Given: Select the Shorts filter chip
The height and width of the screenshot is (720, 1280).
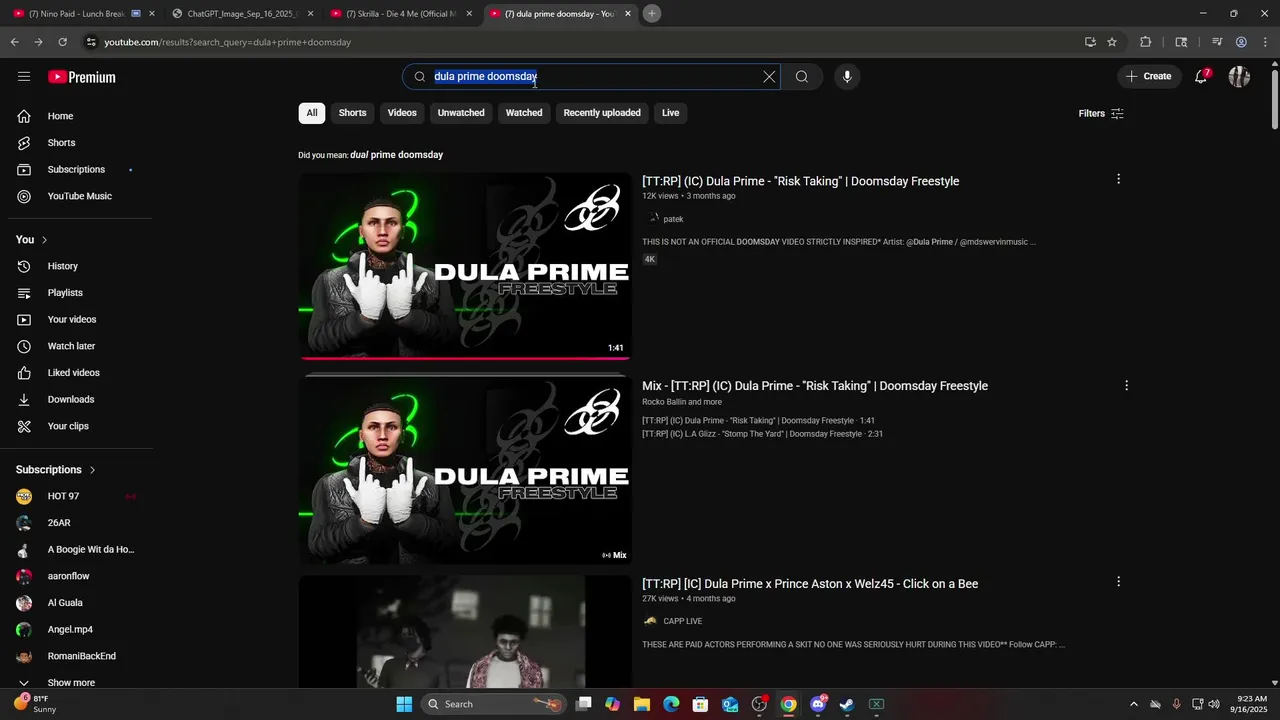Looking at the screenshot, I should pos(352,113).
